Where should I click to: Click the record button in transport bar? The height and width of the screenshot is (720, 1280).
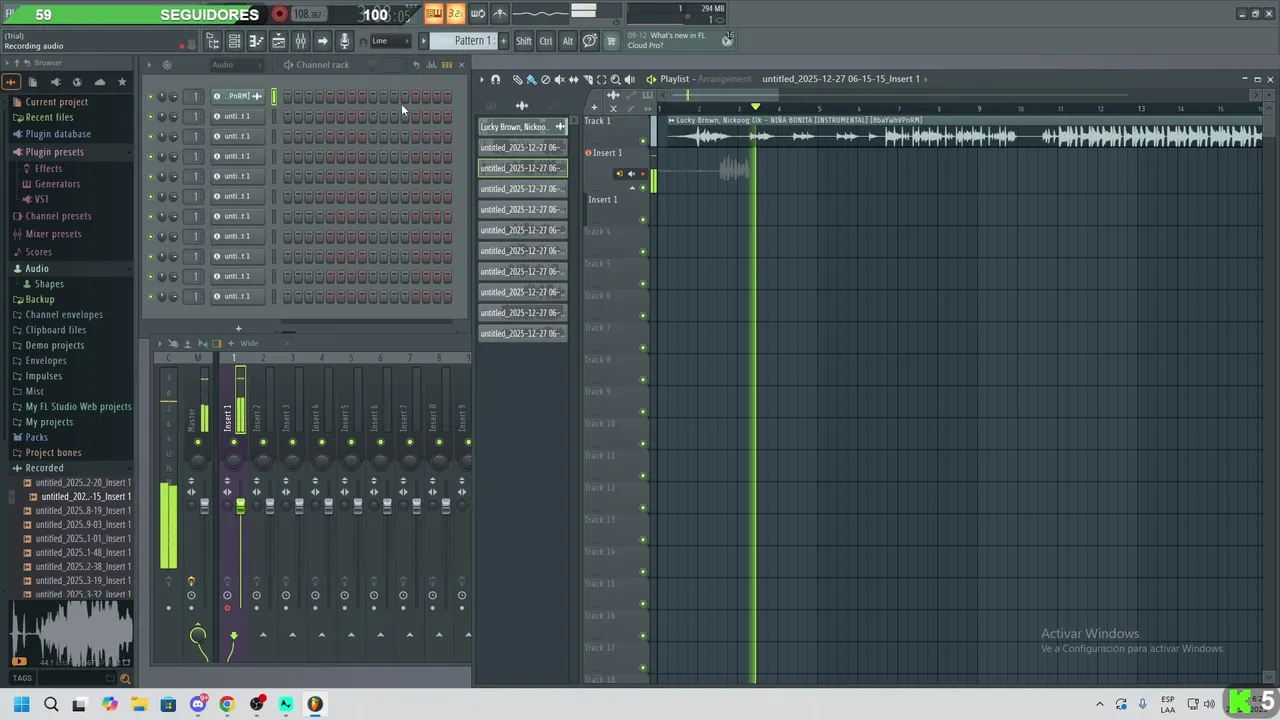point(280,14)
